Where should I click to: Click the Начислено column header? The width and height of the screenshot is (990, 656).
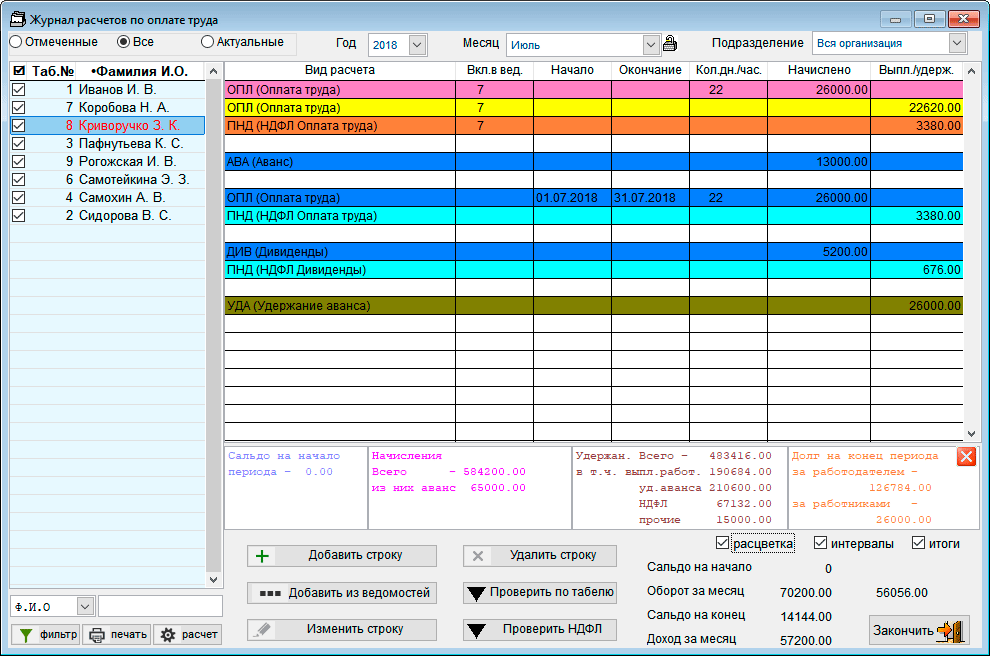(x=819, y=70)
